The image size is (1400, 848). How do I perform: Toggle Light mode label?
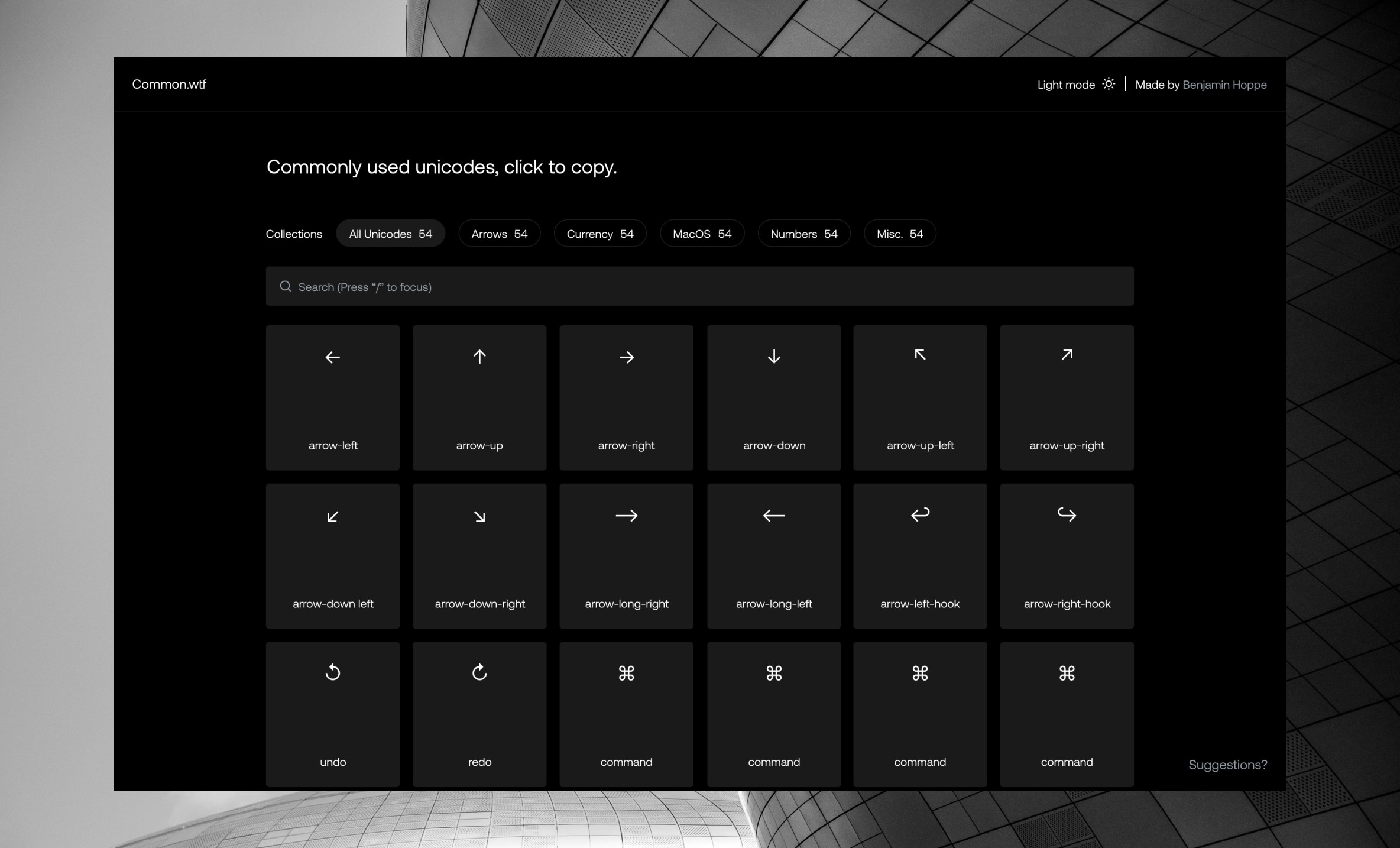(1066, 85)
